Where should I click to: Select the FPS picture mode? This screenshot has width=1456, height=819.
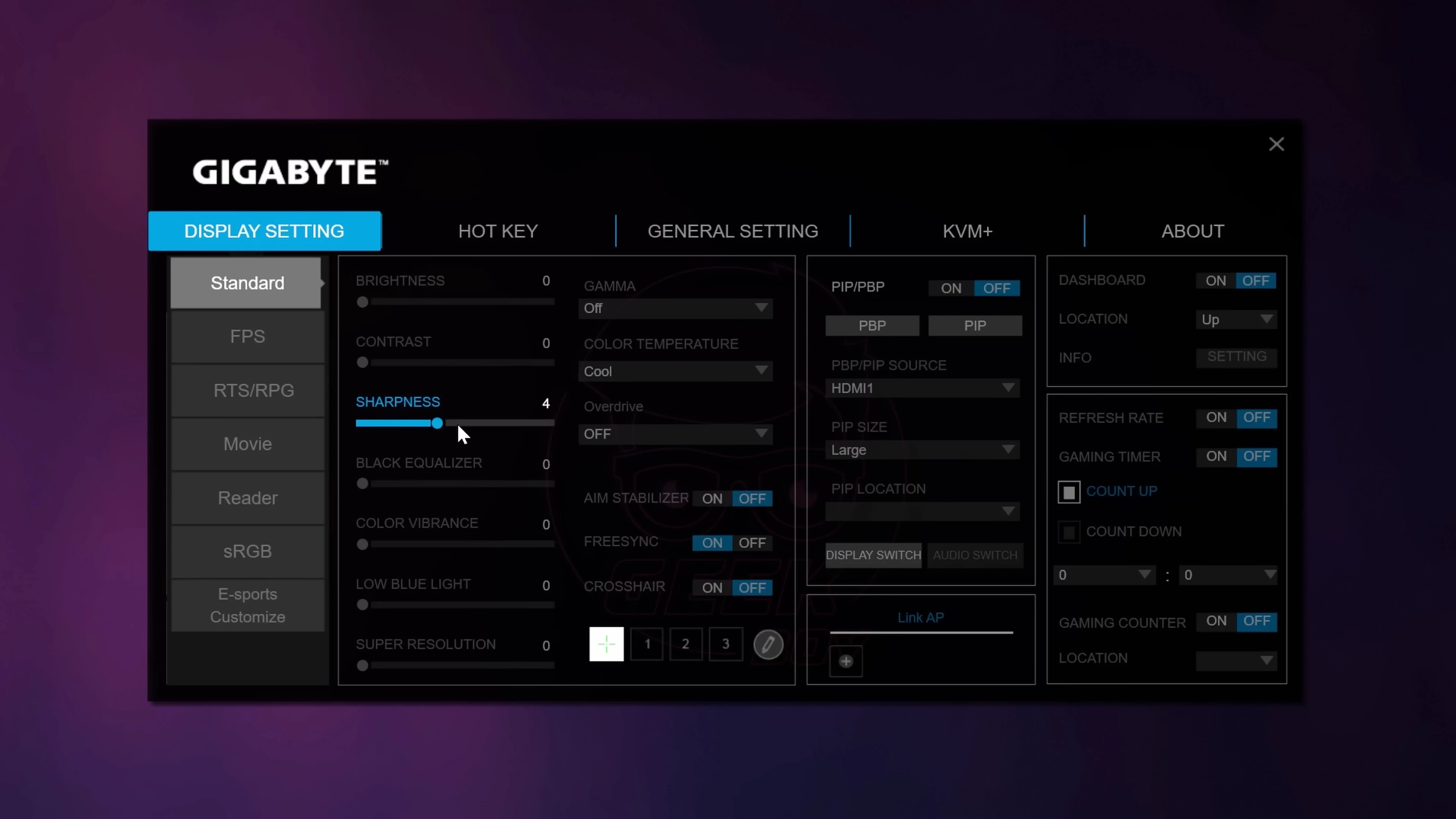point(248,337)
